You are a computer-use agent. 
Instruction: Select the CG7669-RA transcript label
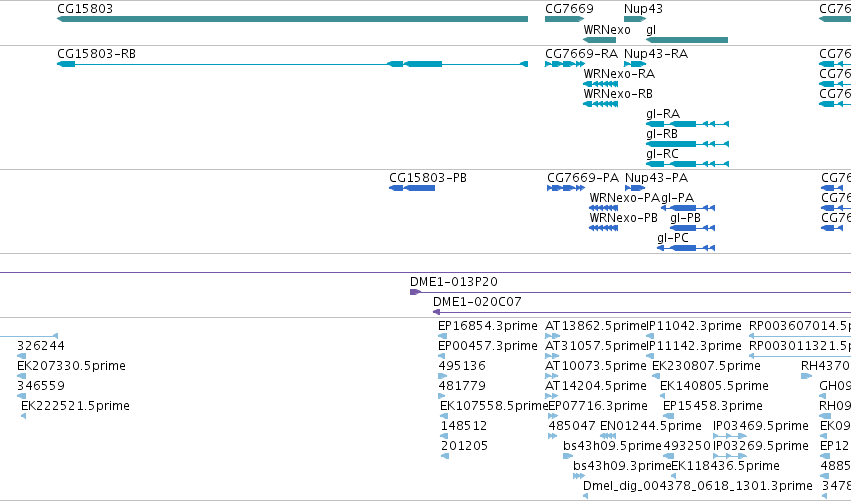(x=581, y=54)
